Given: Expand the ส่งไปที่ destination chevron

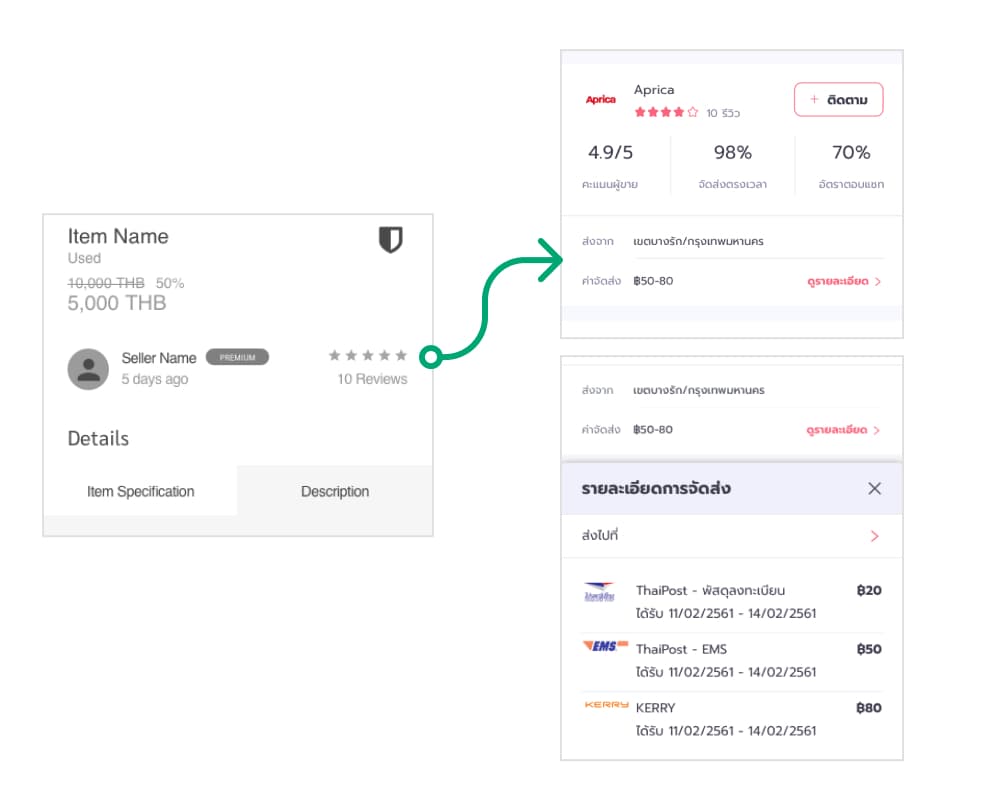Looking at the screenshot, I should click(x=875, y=536).
